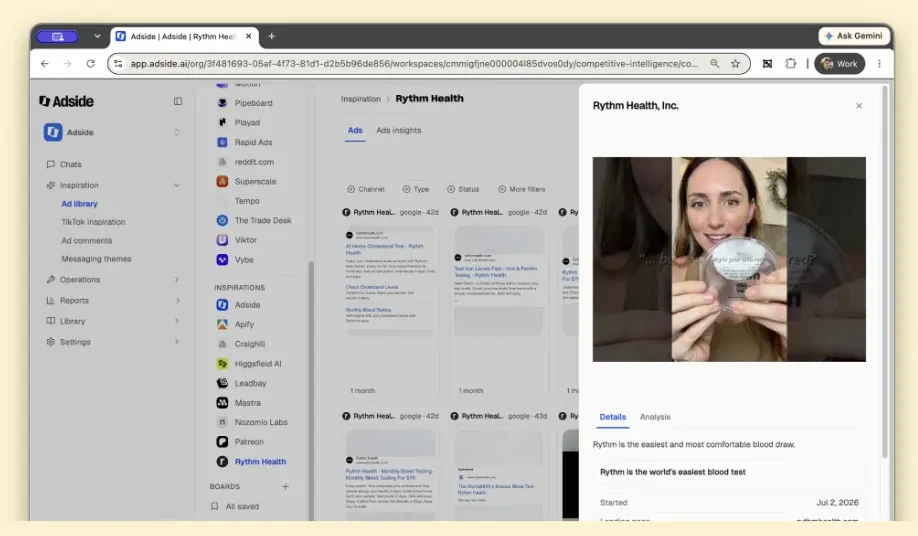918x536 pixels.
Task: Add a new board with plus
Action: tap(285, 486)
